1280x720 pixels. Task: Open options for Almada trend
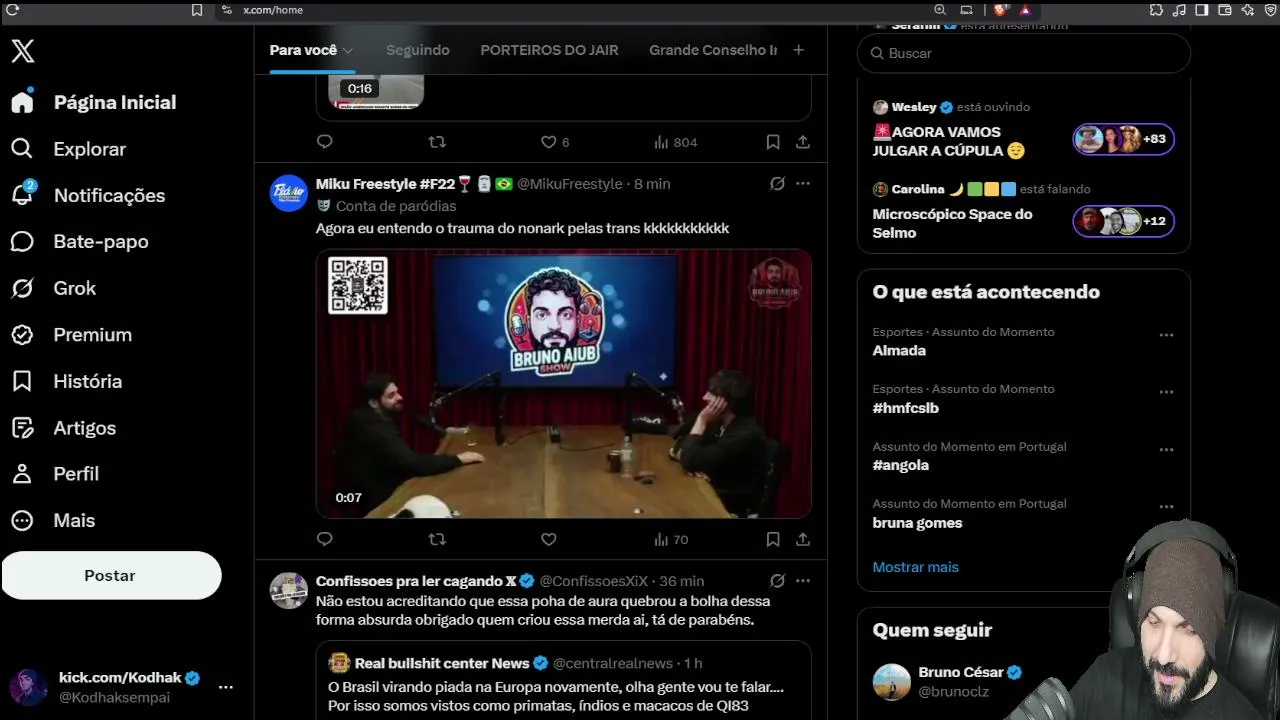[1166, 335]
